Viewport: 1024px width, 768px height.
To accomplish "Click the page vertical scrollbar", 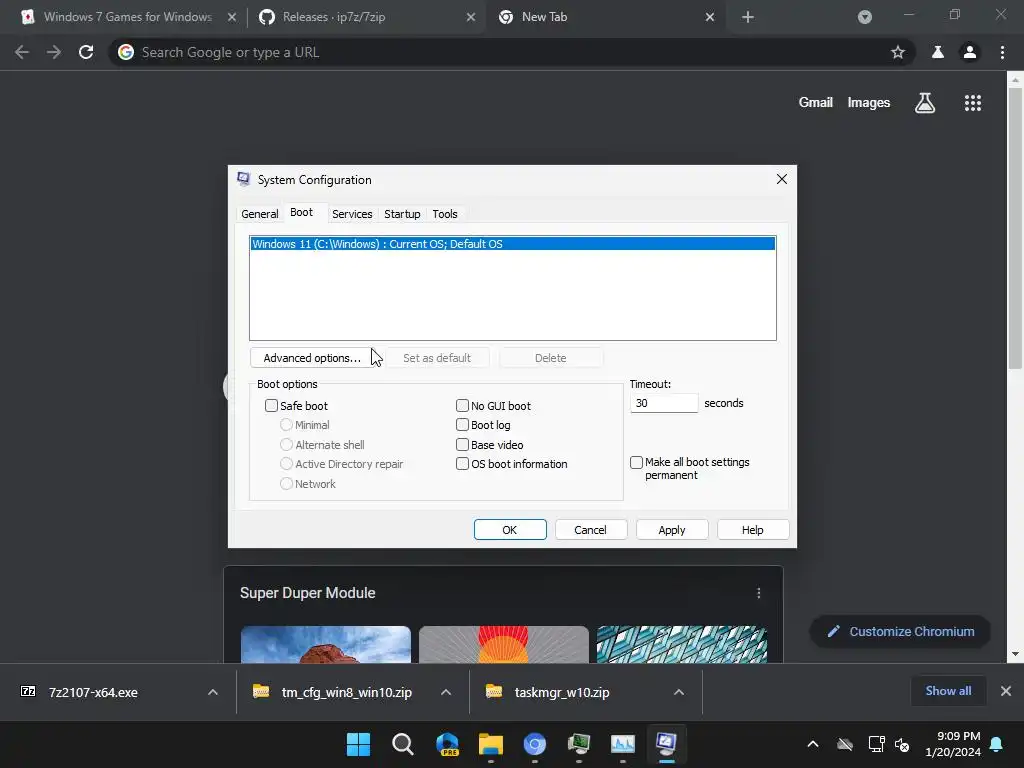I will 1015,229.
